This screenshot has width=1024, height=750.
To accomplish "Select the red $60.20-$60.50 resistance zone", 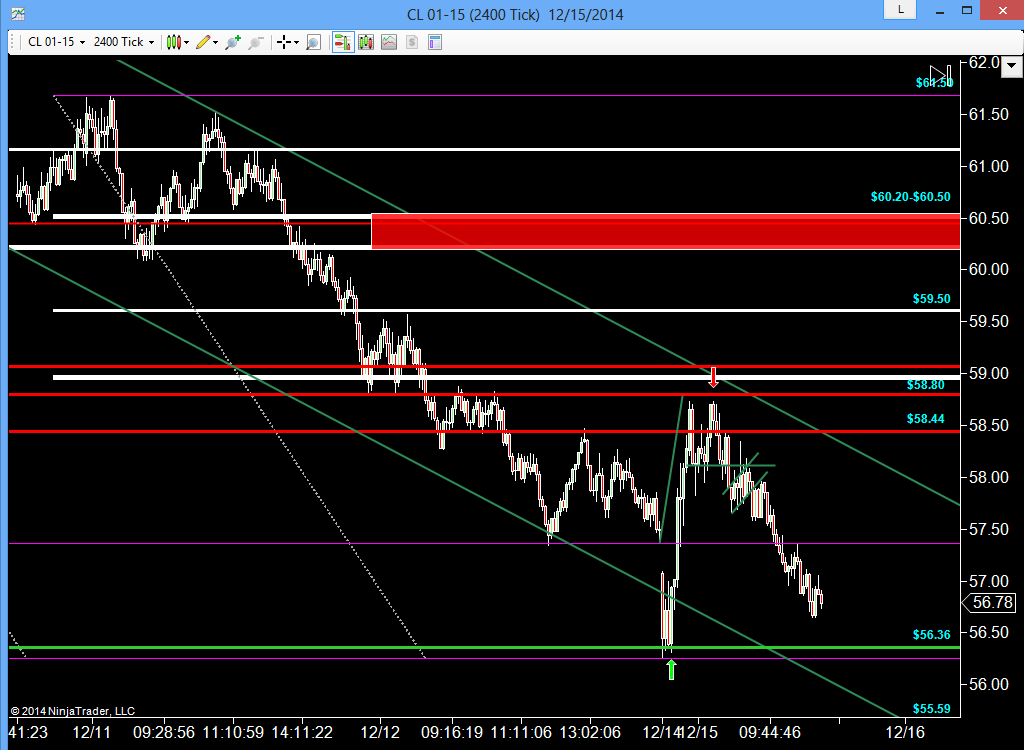I will pos(665,231).
